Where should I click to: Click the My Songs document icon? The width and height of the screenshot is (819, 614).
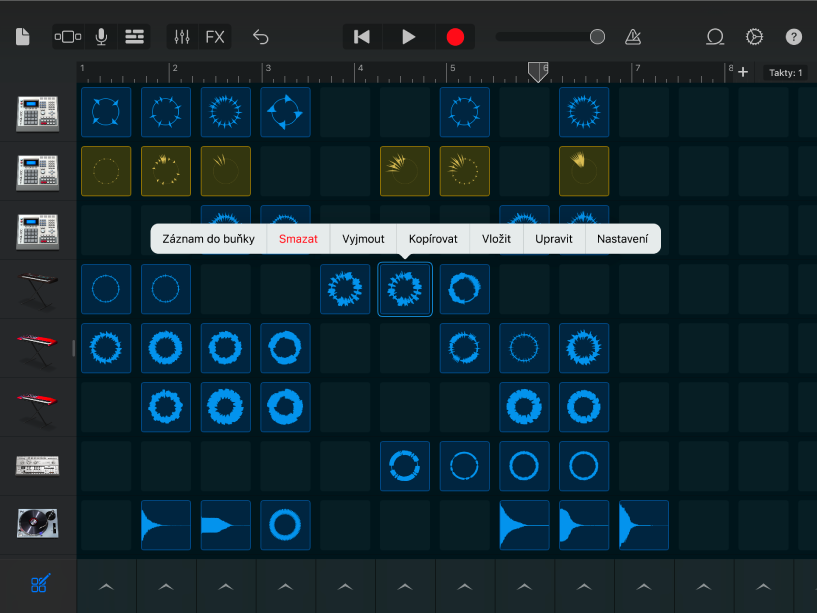coord(22,36)
